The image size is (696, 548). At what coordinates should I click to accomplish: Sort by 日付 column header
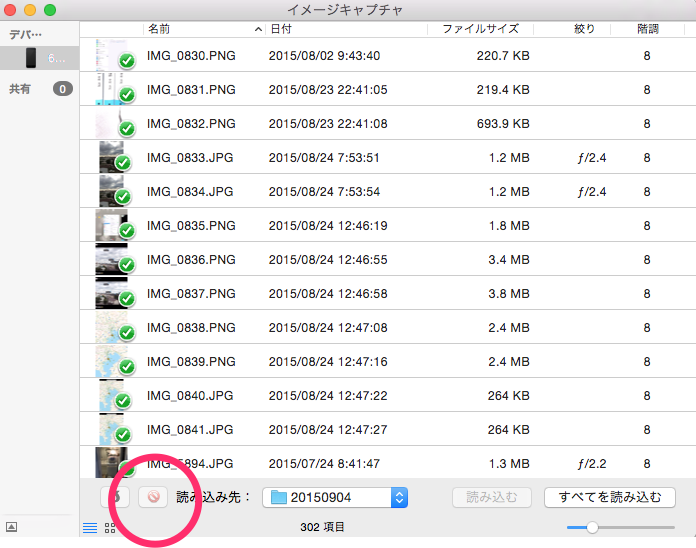point(346,29)
